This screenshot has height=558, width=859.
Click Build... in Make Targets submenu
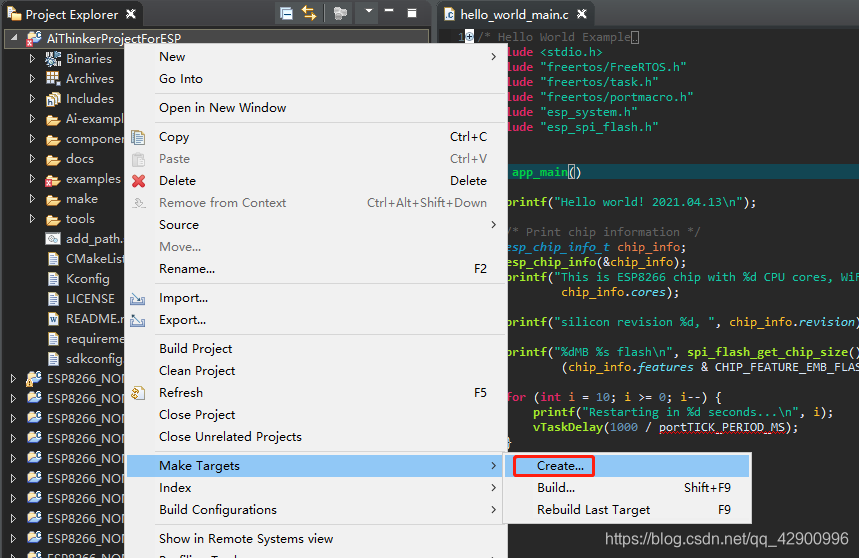tap(627, 488)
